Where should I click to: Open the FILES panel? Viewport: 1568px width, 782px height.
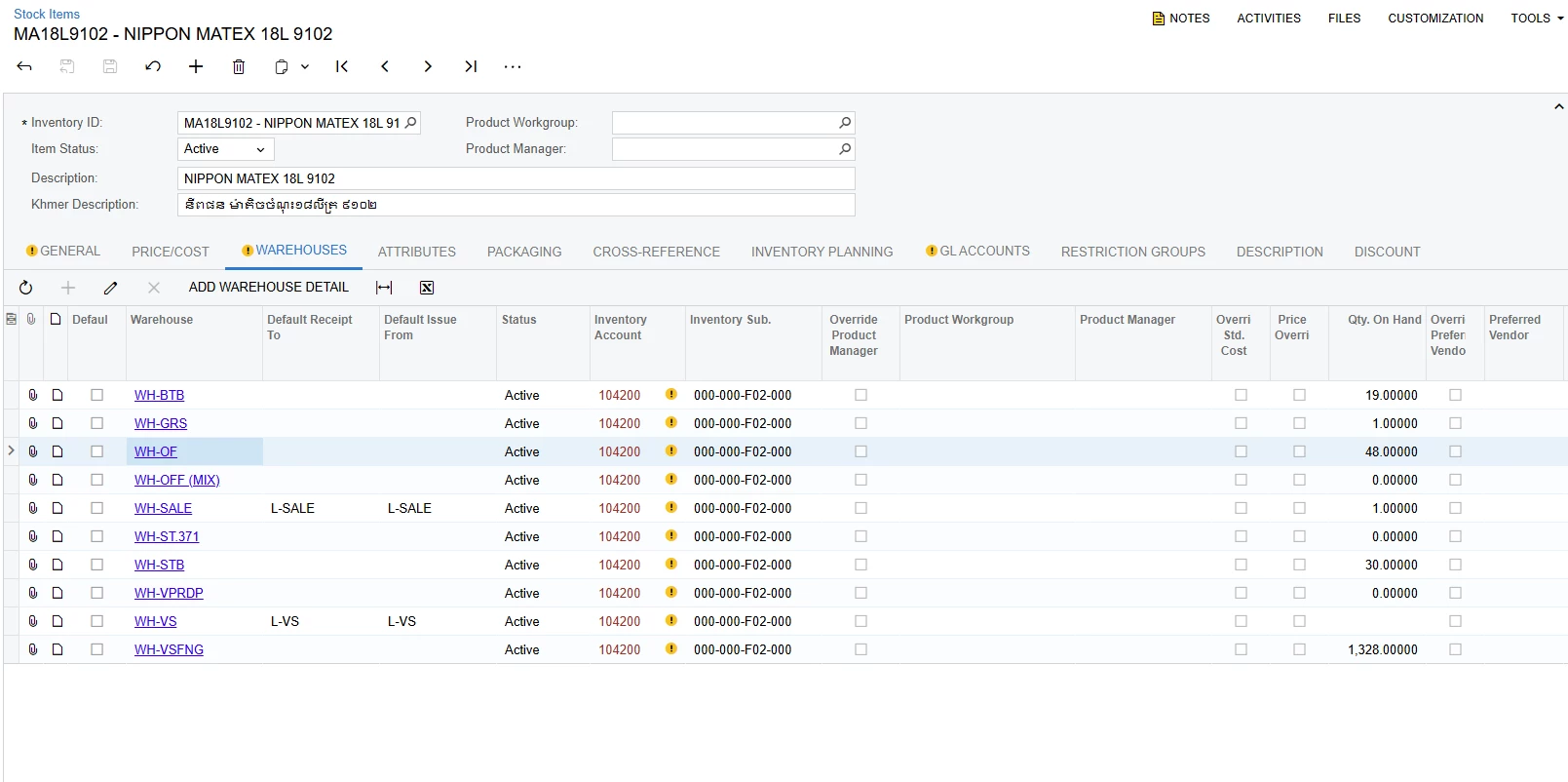coord(1344,19)
